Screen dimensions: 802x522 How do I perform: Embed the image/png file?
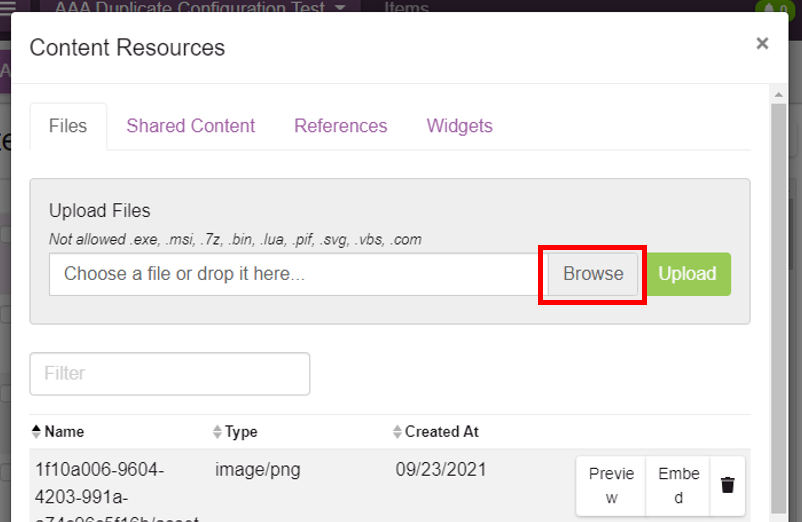coord(678,485)
